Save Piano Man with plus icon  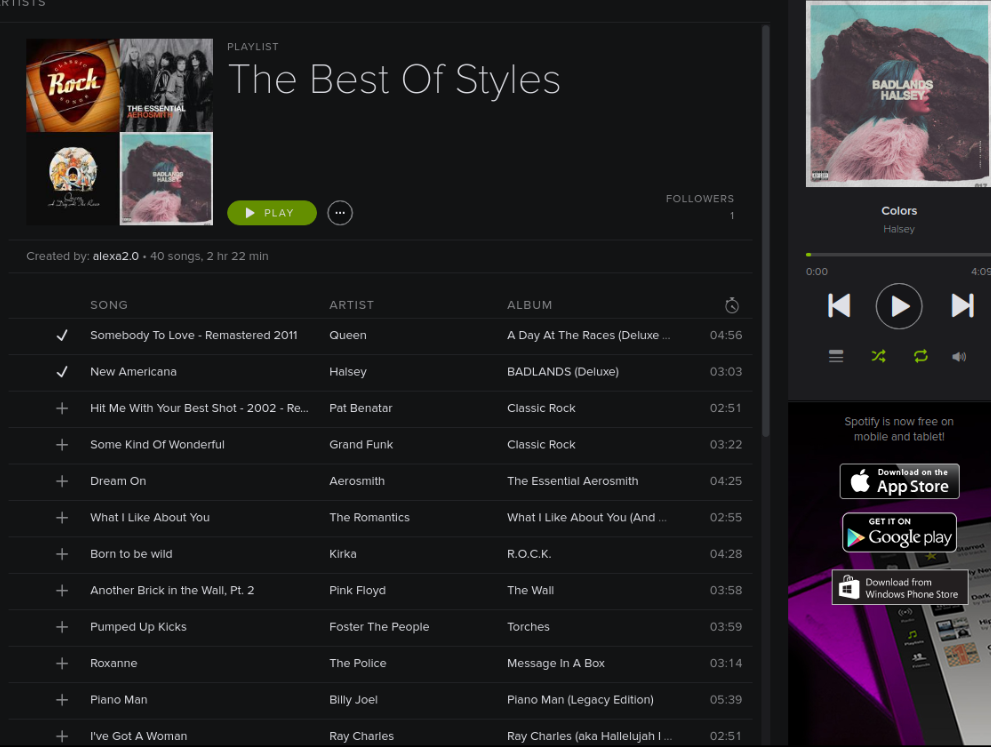pyautogui.click(x=62, y=700)
